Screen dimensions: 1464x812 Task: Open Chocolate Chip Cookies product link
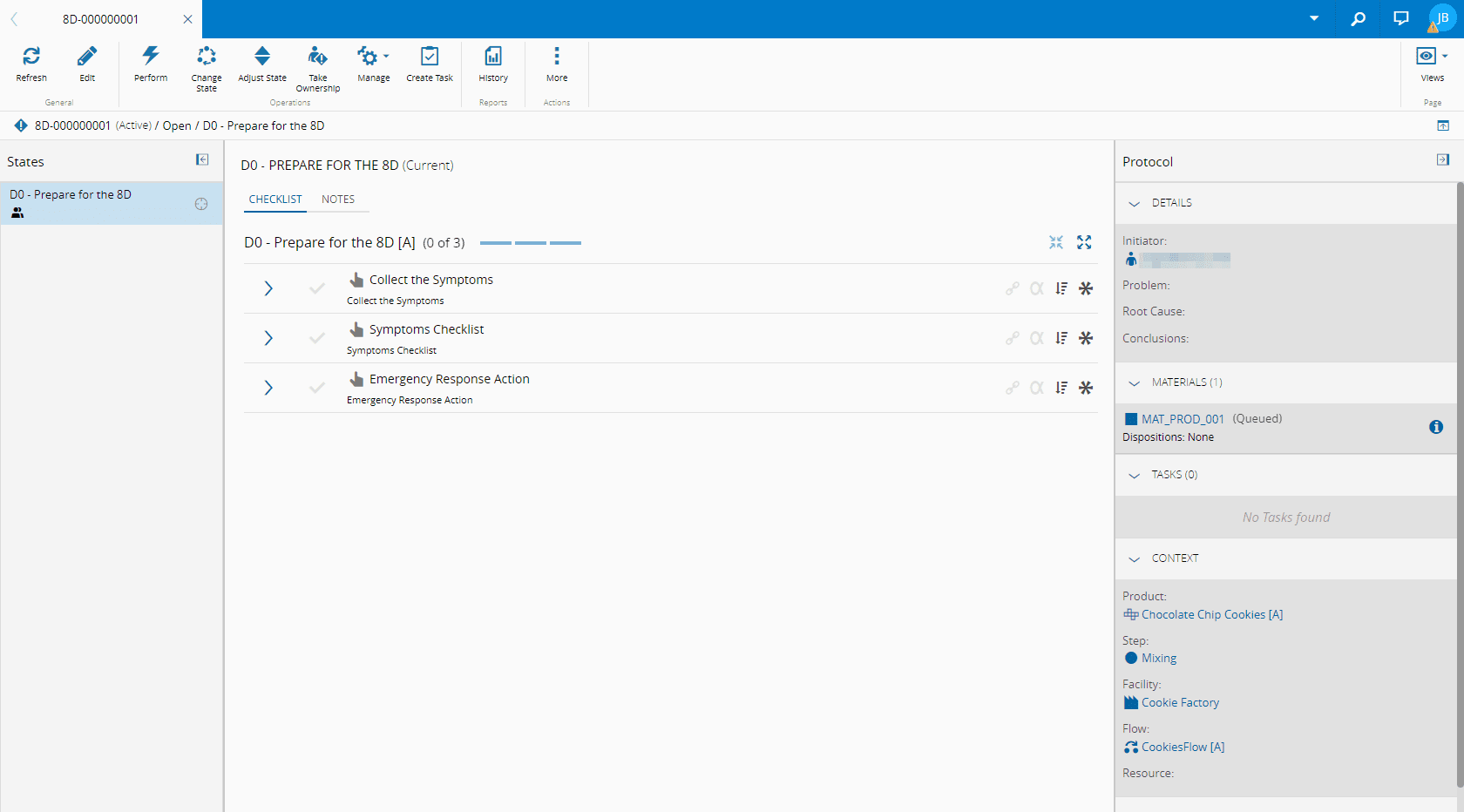pyautogui.click(x=1211, y=615)
